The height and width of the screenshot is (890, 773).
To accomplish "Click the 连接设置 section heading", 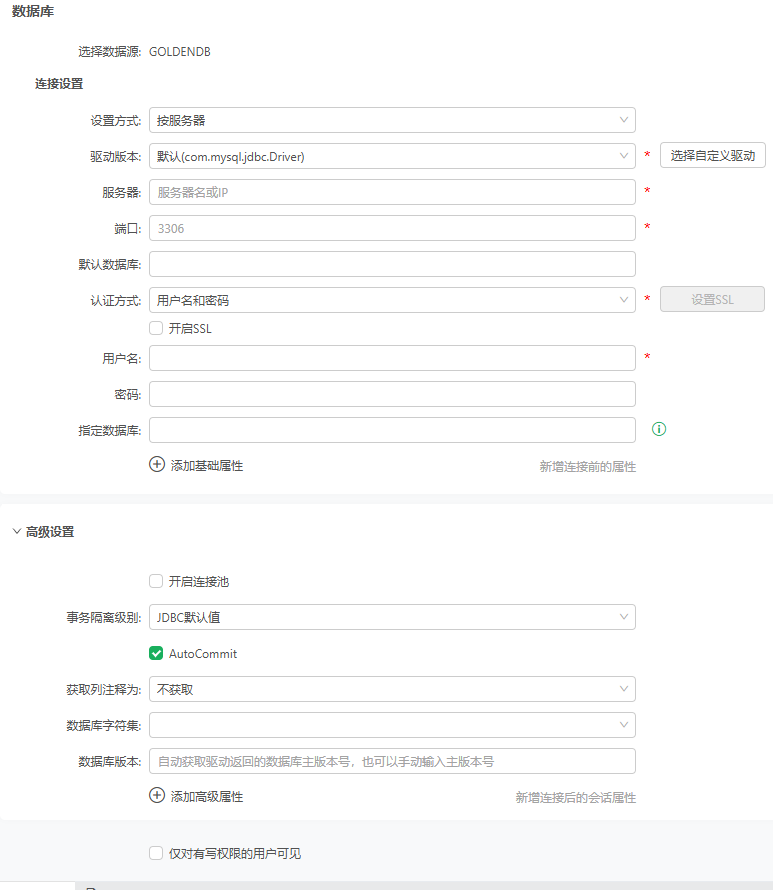I will click(59, 83).
